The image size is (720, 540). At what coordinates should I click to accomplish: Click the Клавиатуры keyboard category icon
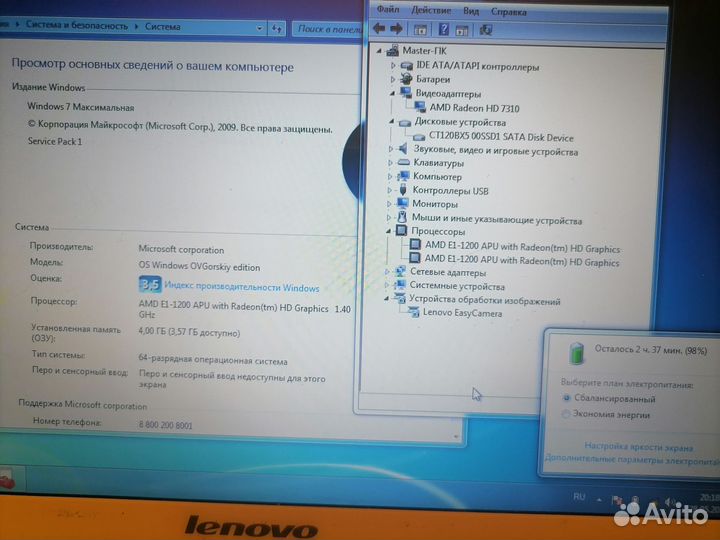click(404, 162)
